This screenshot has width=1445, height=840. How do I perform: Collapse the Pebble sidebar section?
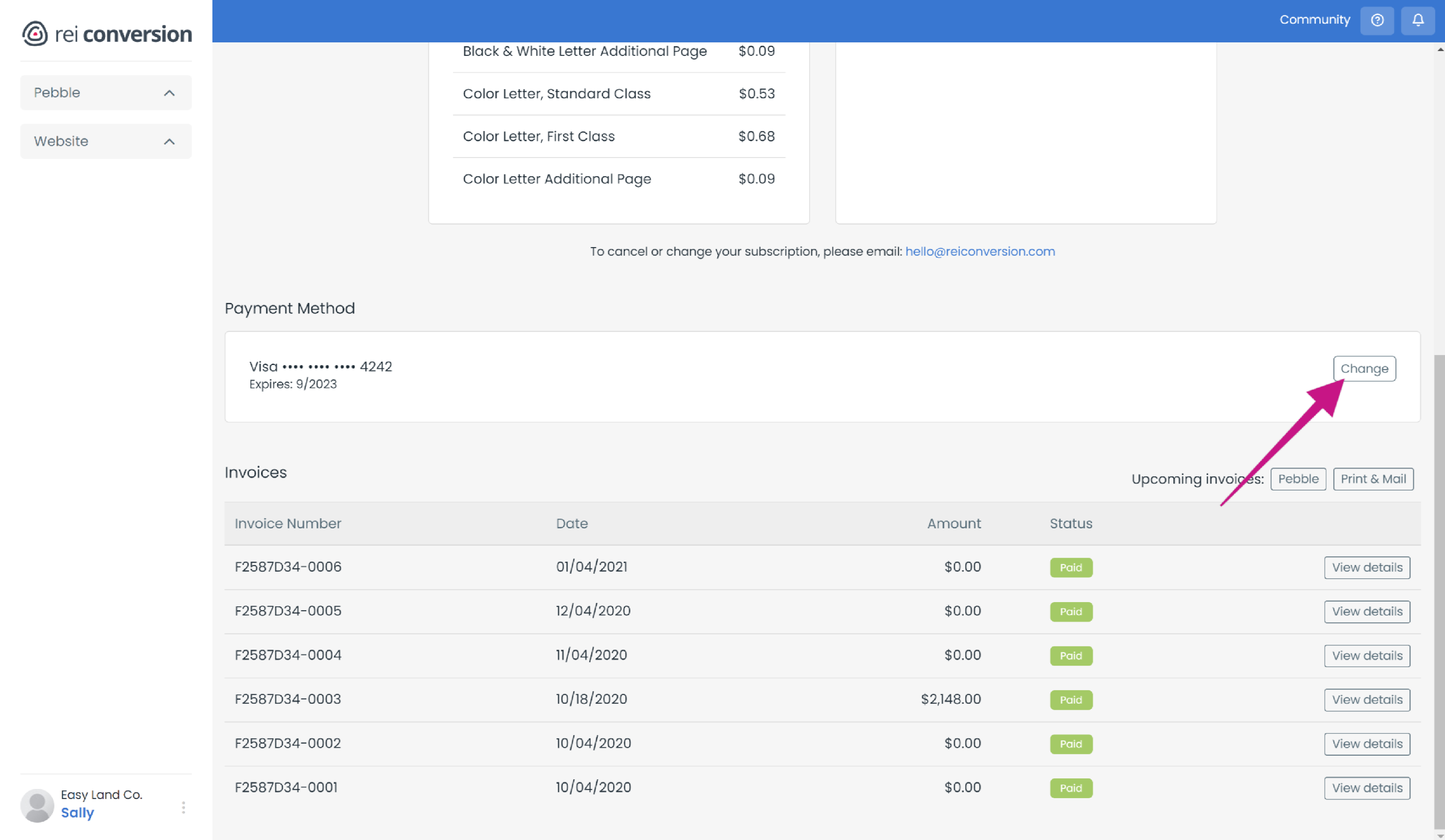coord(169,93)
